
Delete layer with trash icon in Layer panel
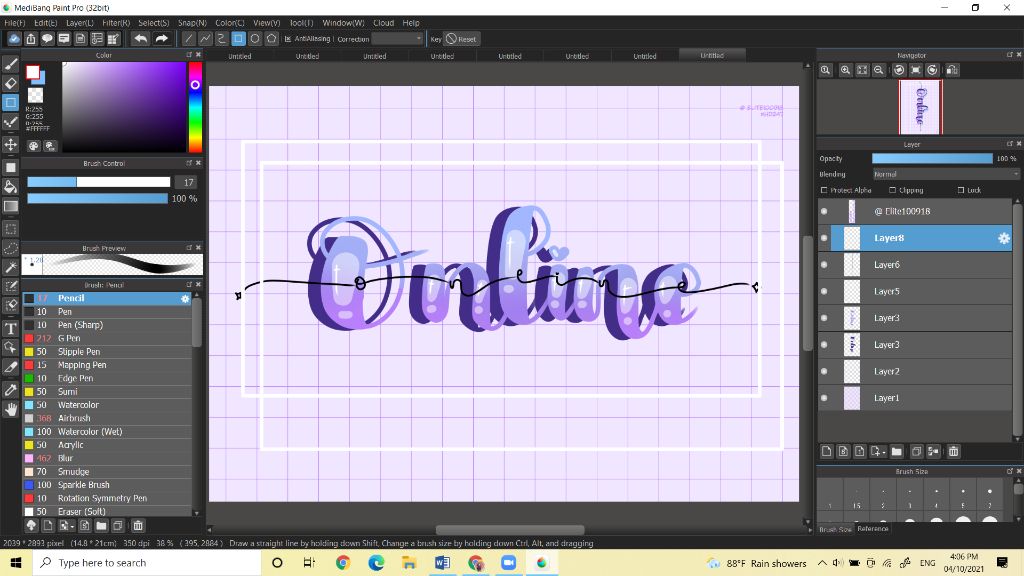(x=953, y=451)
